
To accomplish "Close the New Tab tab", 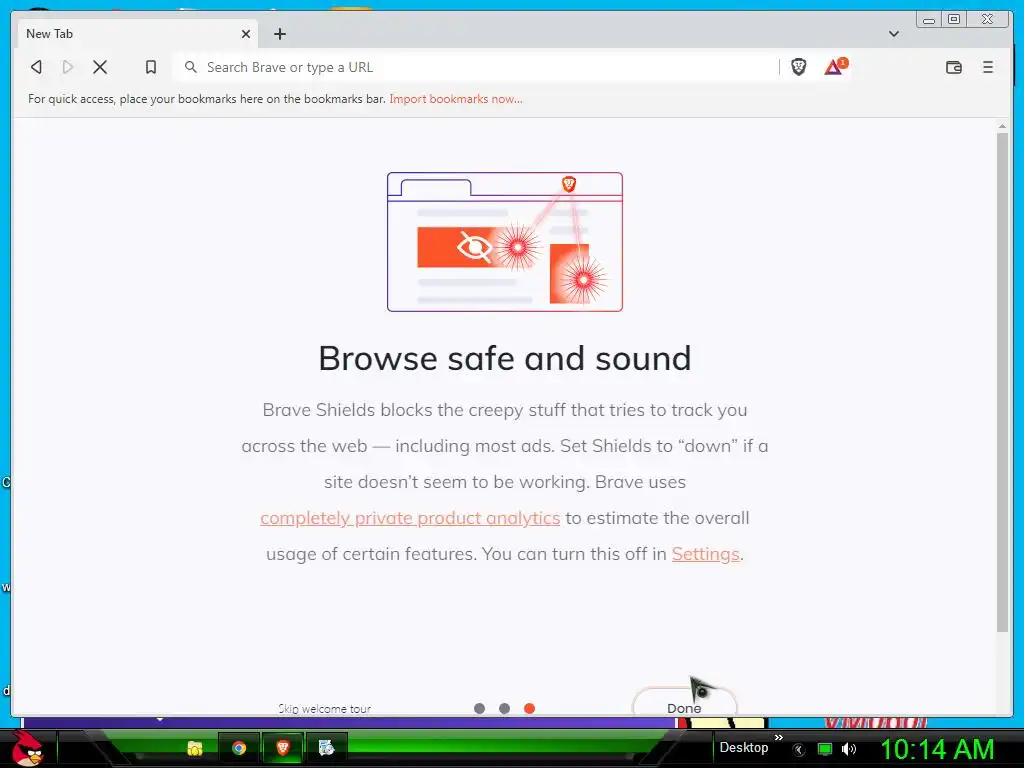I will coord(246,34).
